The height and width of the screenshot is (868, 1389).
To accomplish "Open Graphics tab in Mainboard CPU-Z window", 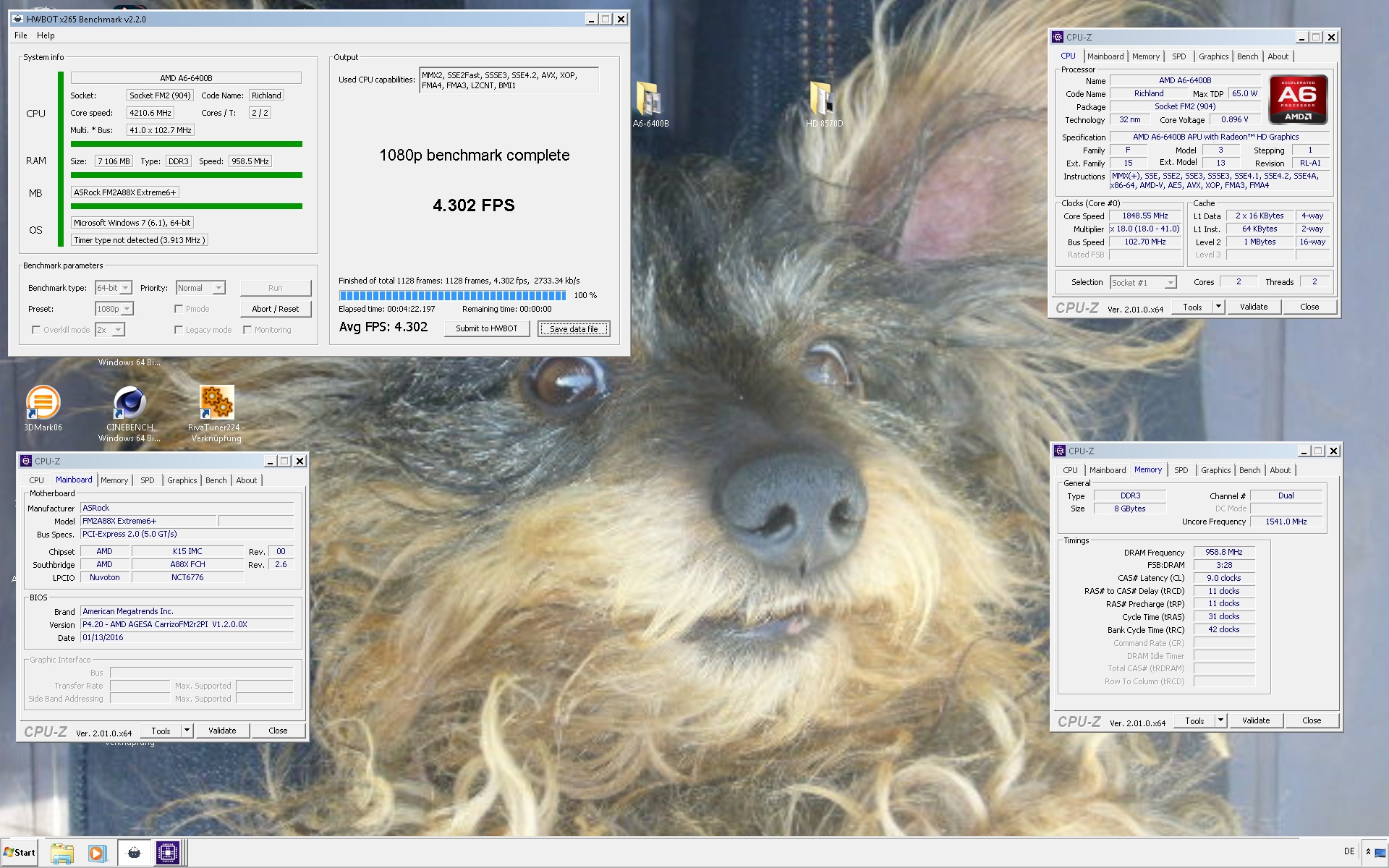I will [x=182, y=480].
